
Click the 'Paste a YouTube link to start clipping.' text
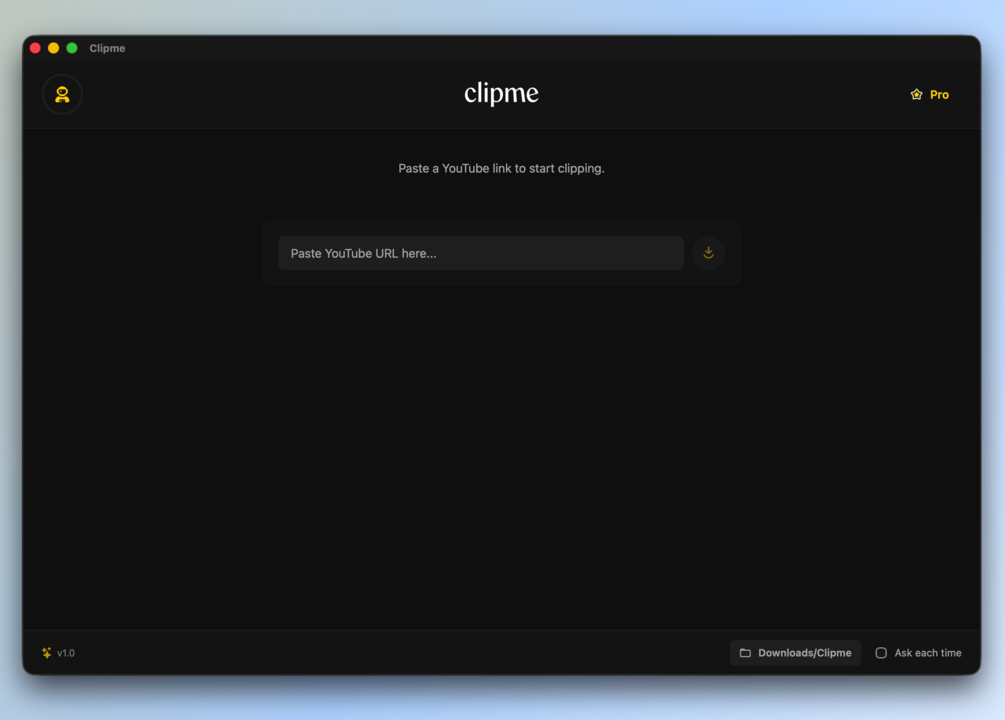pyautogui.click(x=501, y=169)
